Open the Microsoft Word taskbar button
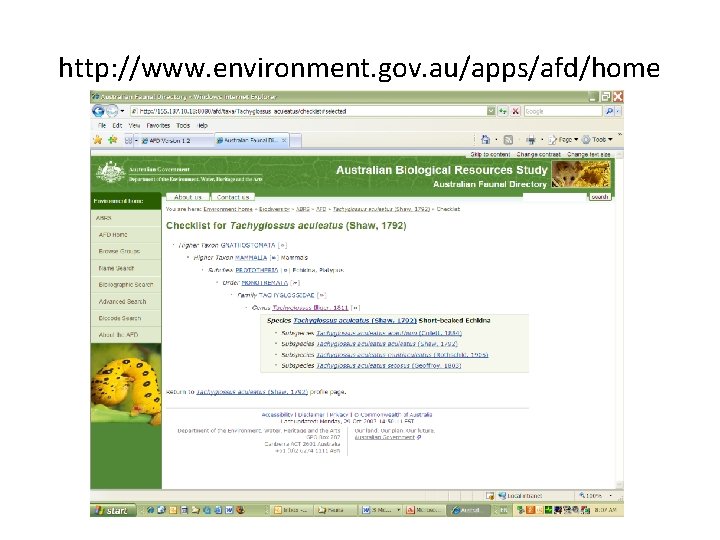 (381, 510)
